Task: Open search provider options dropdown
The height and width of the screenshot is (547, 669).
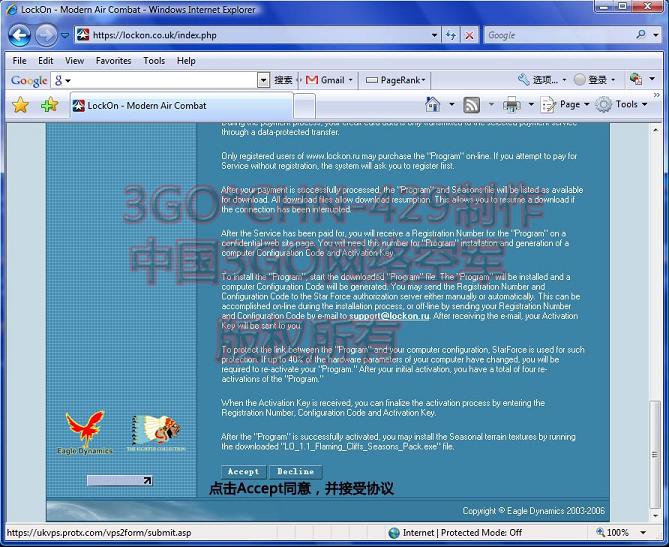Action: [655, 35]
